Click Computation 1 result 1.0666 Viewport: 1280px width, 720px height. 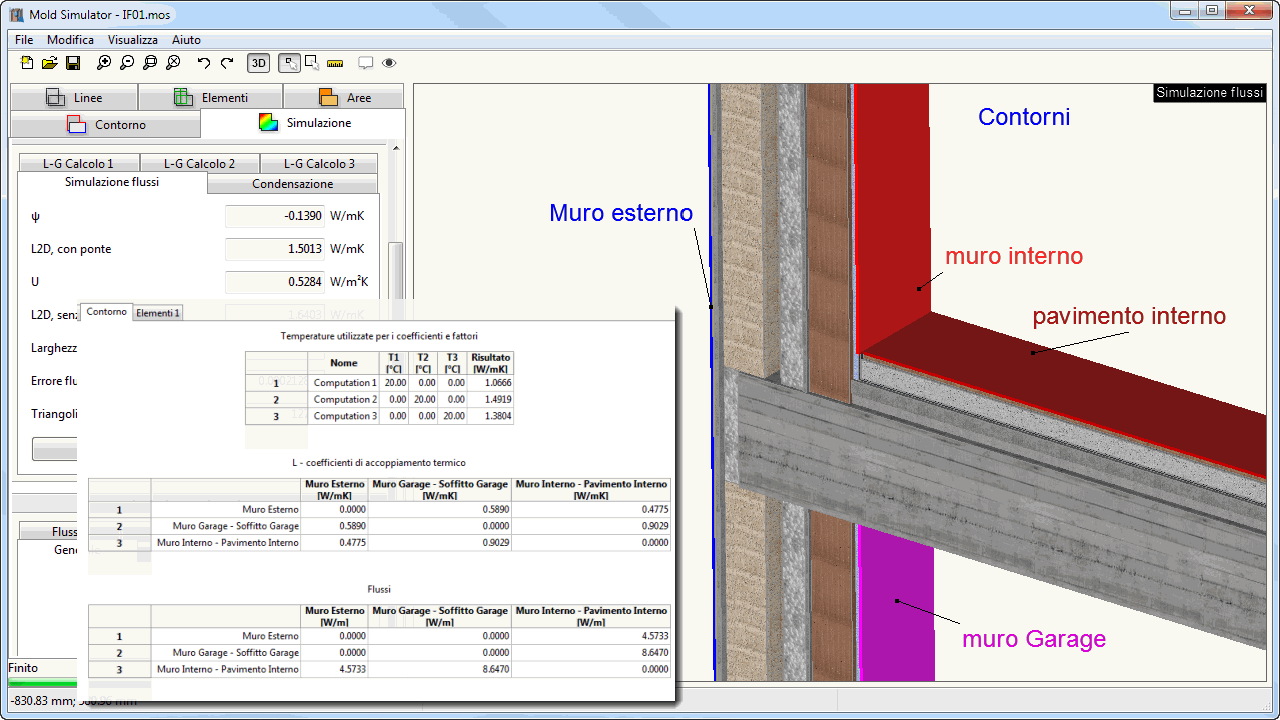pos(490,383)
